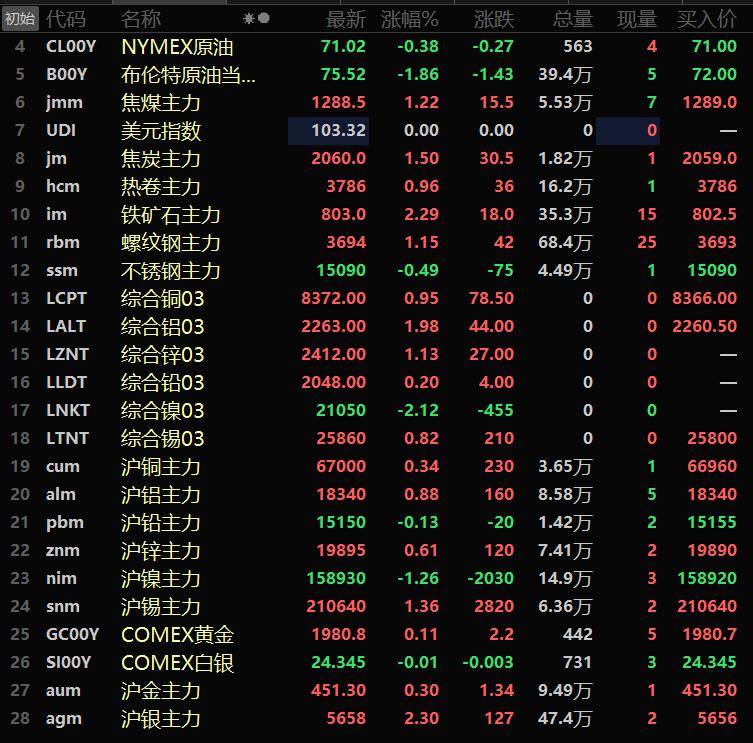Select the 焦煤主力 row
Image resolution: width=753 pixels, height=743 pixels.
coord(376,102)
